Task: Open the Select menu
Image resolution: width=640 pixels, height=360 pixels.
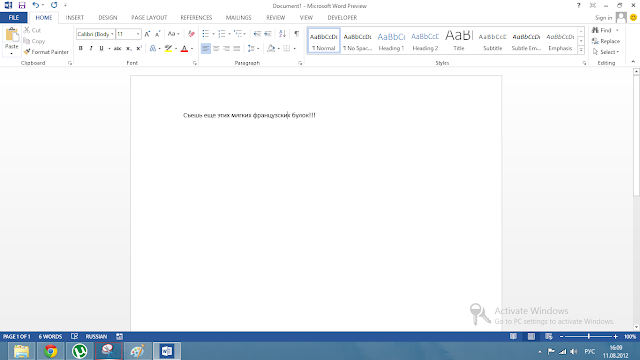Action: (x=606, y=52)
